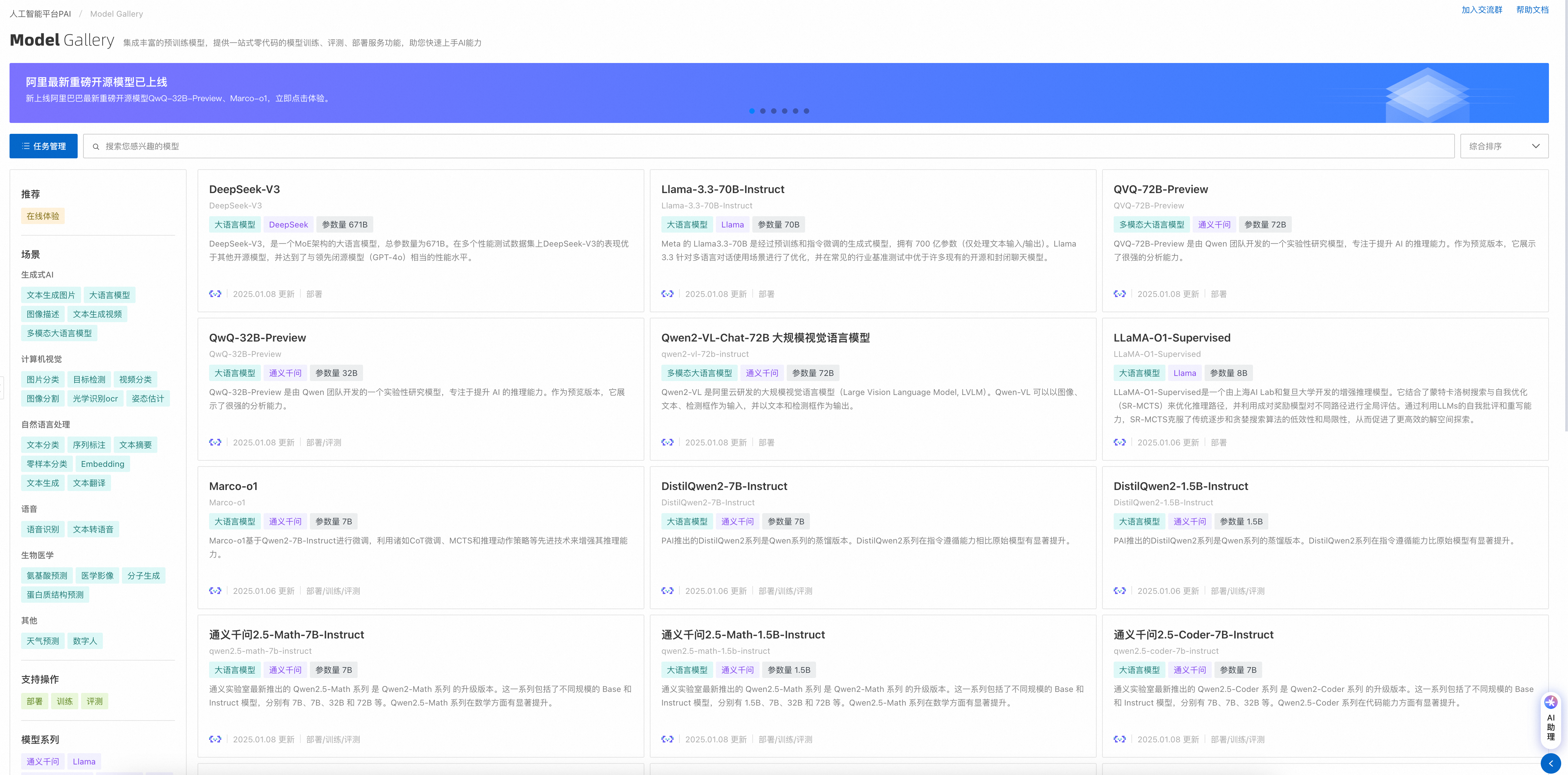Open the 综合排序 sort dropdown
1568x775 pixels.
[x=1504, y=146]
